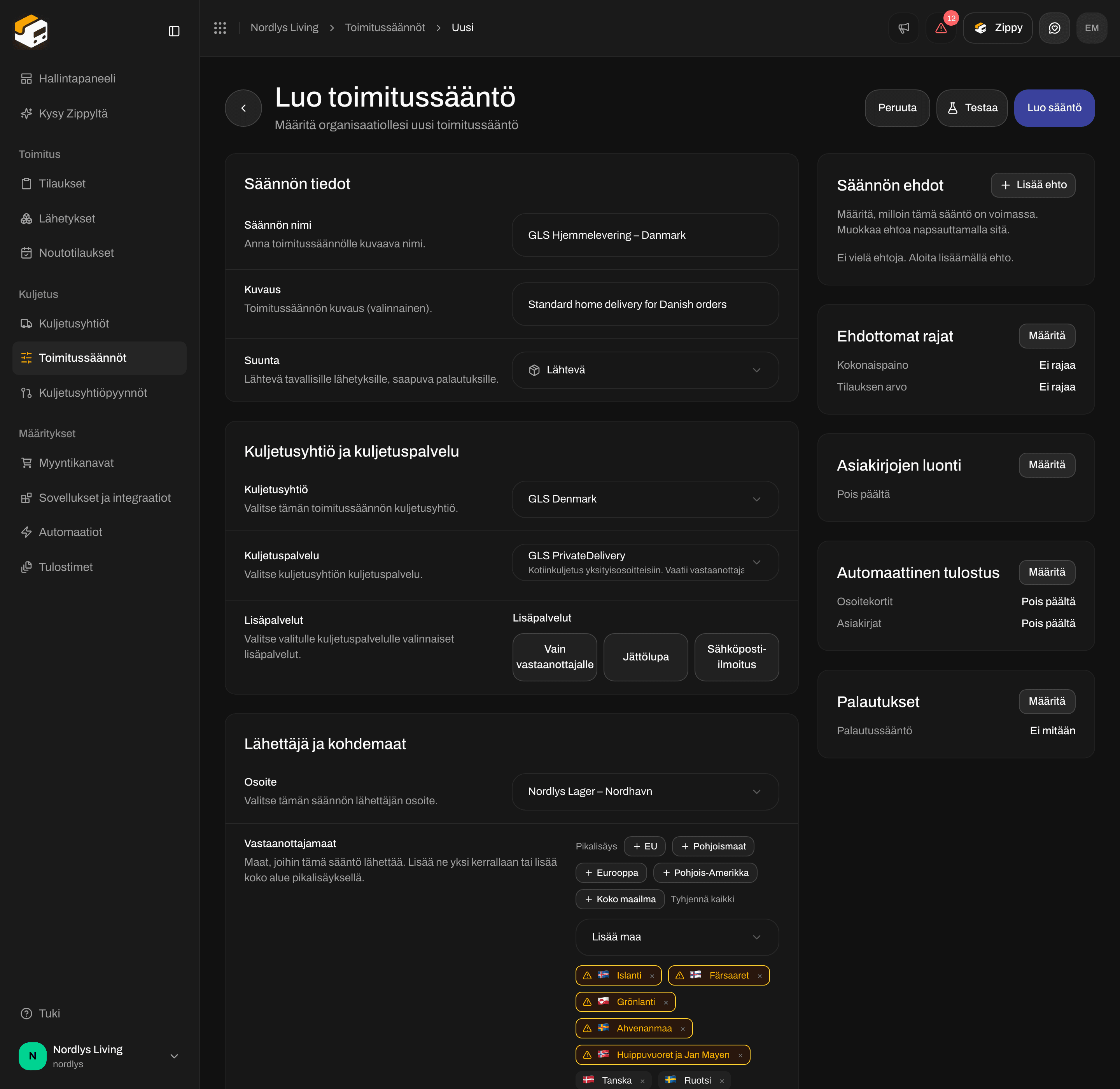Click Määritä for Automaattinen tulostus
The width and height of the screenshot is (1120, 1089).
1046,573
